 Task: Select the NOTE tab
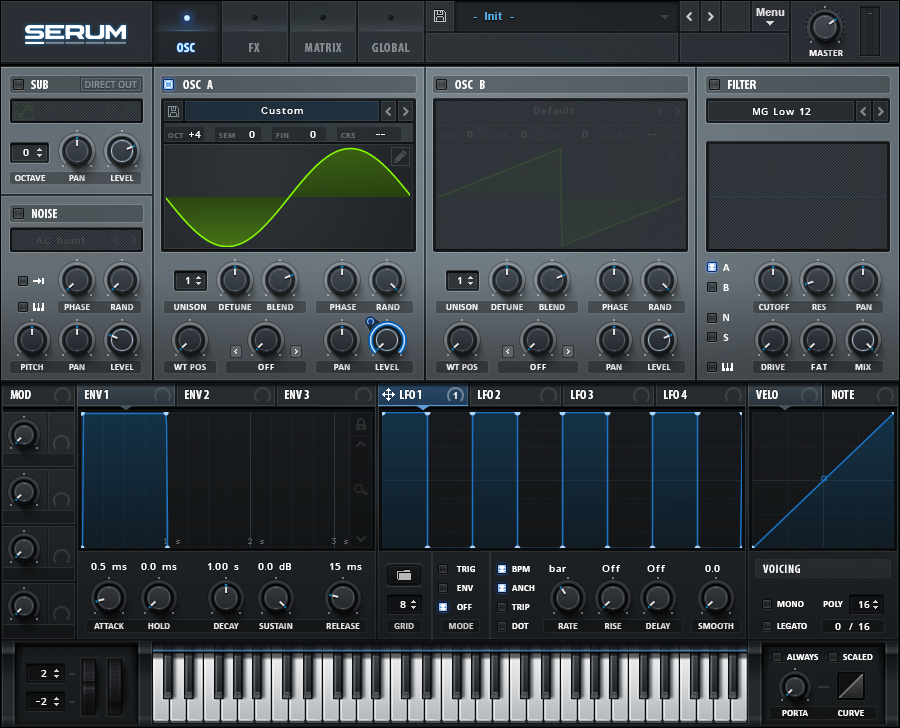860,395
